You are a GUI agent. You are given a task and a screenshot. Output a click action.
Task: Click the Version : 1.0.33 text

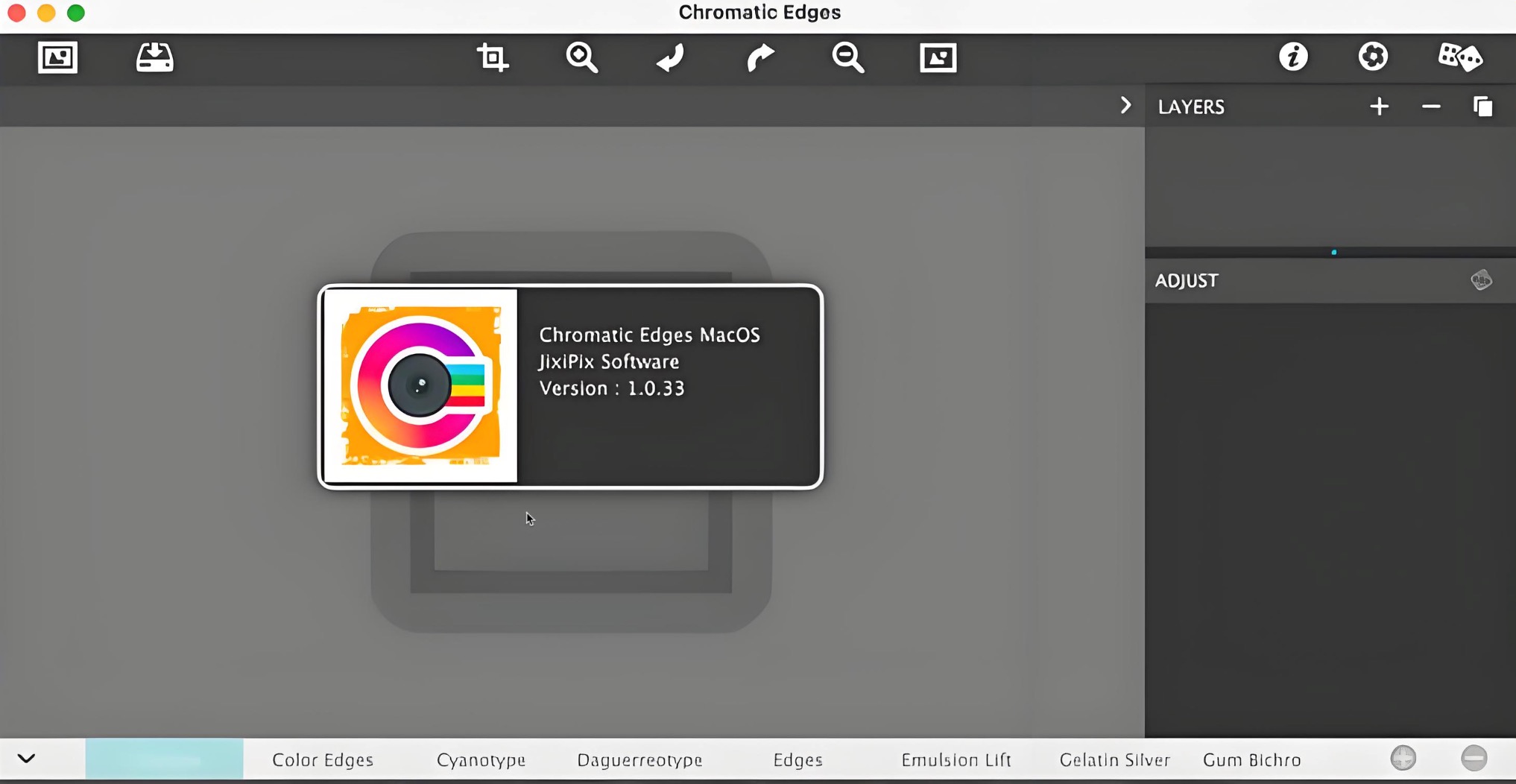612,388
